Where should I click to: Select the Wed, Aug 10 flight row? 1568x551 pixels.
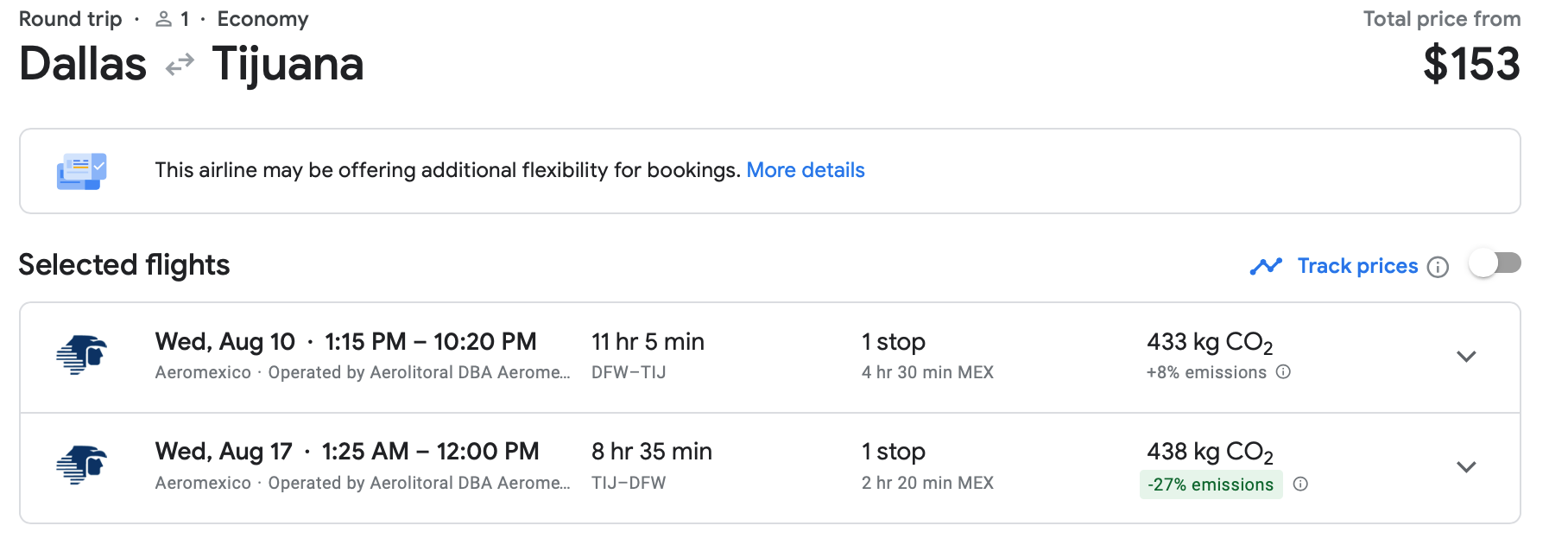coord(770,358)
